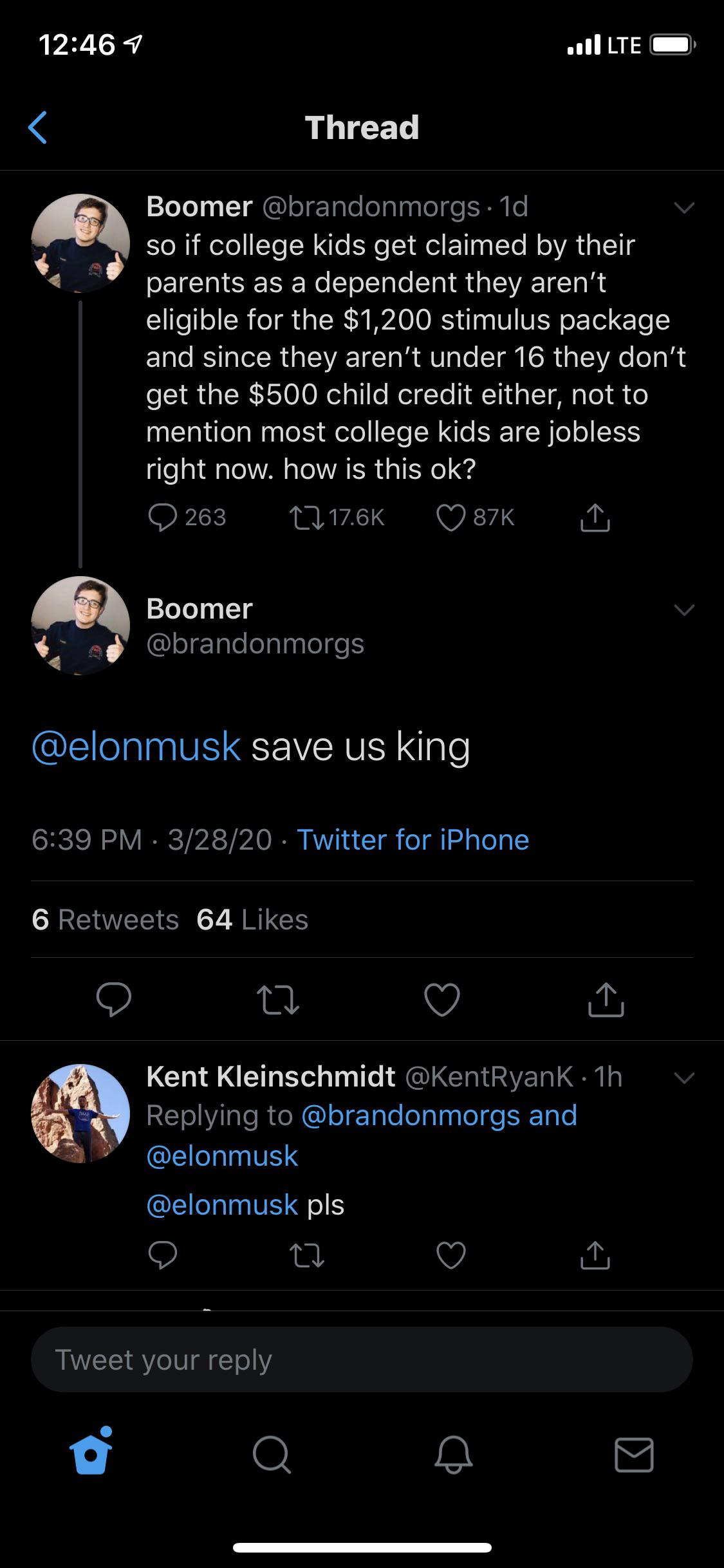The image size is (724, 1568).
Task: Share the "save us king" tweet
Action: click(x=606, y=1000)
